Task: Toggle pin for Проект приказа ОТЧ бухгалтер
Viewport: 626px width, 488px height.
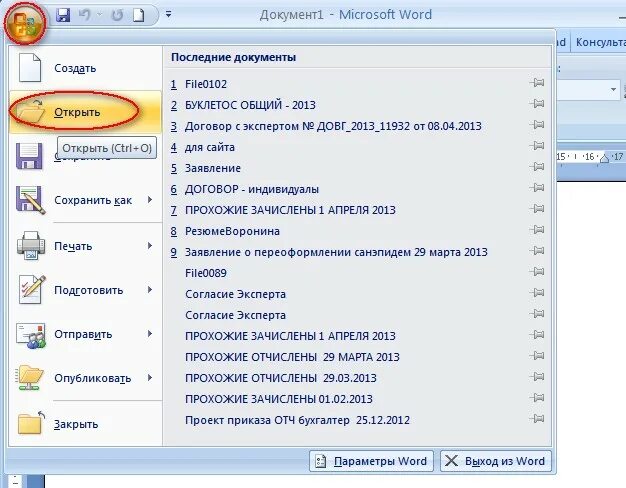Action: 537,419
